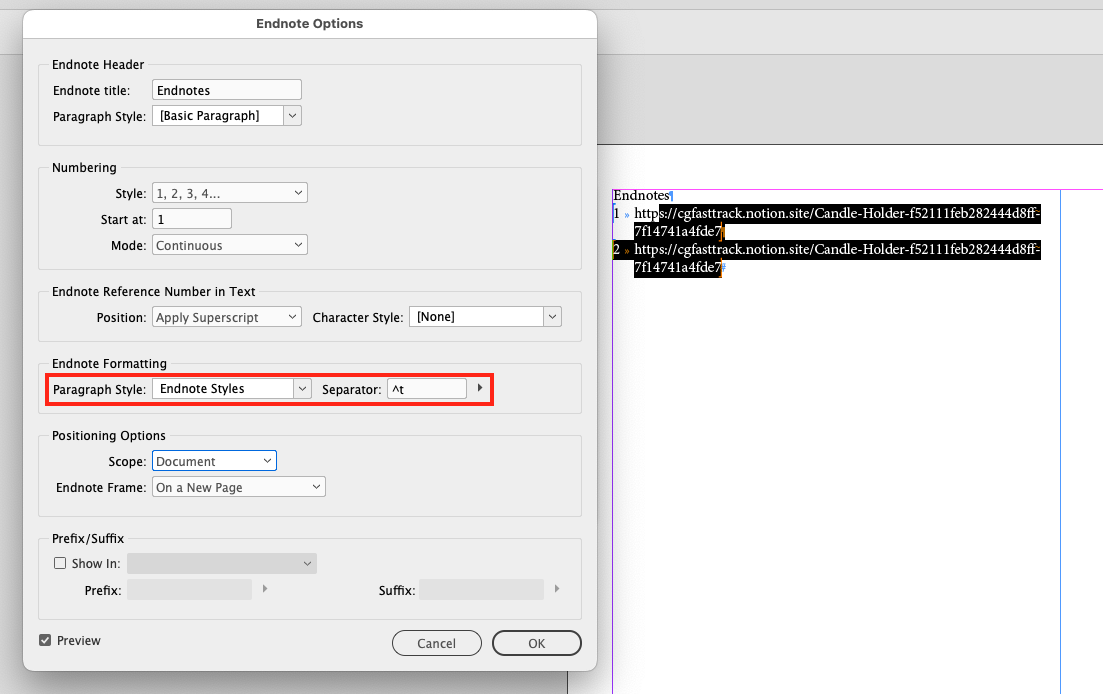Uncheck the Preview checkbox
Screen dimensions: 1103x694
pos(44,640)
